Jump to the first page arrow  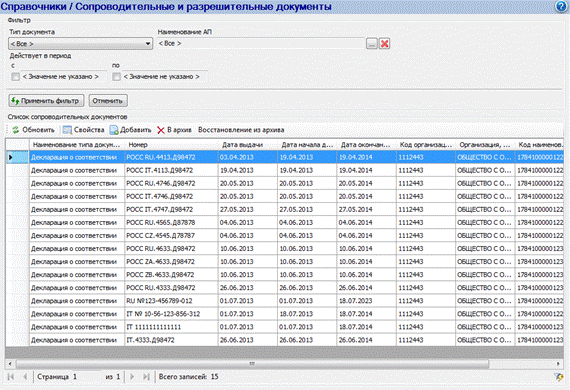pyautogui.click(x=11, y=377)
